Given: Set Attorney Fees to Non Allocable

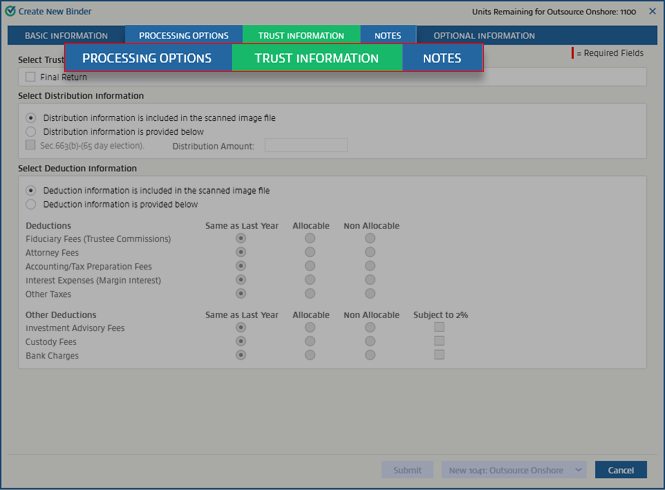Looking at the screenshot, I should pyautogui.click(x=370, y=253).
